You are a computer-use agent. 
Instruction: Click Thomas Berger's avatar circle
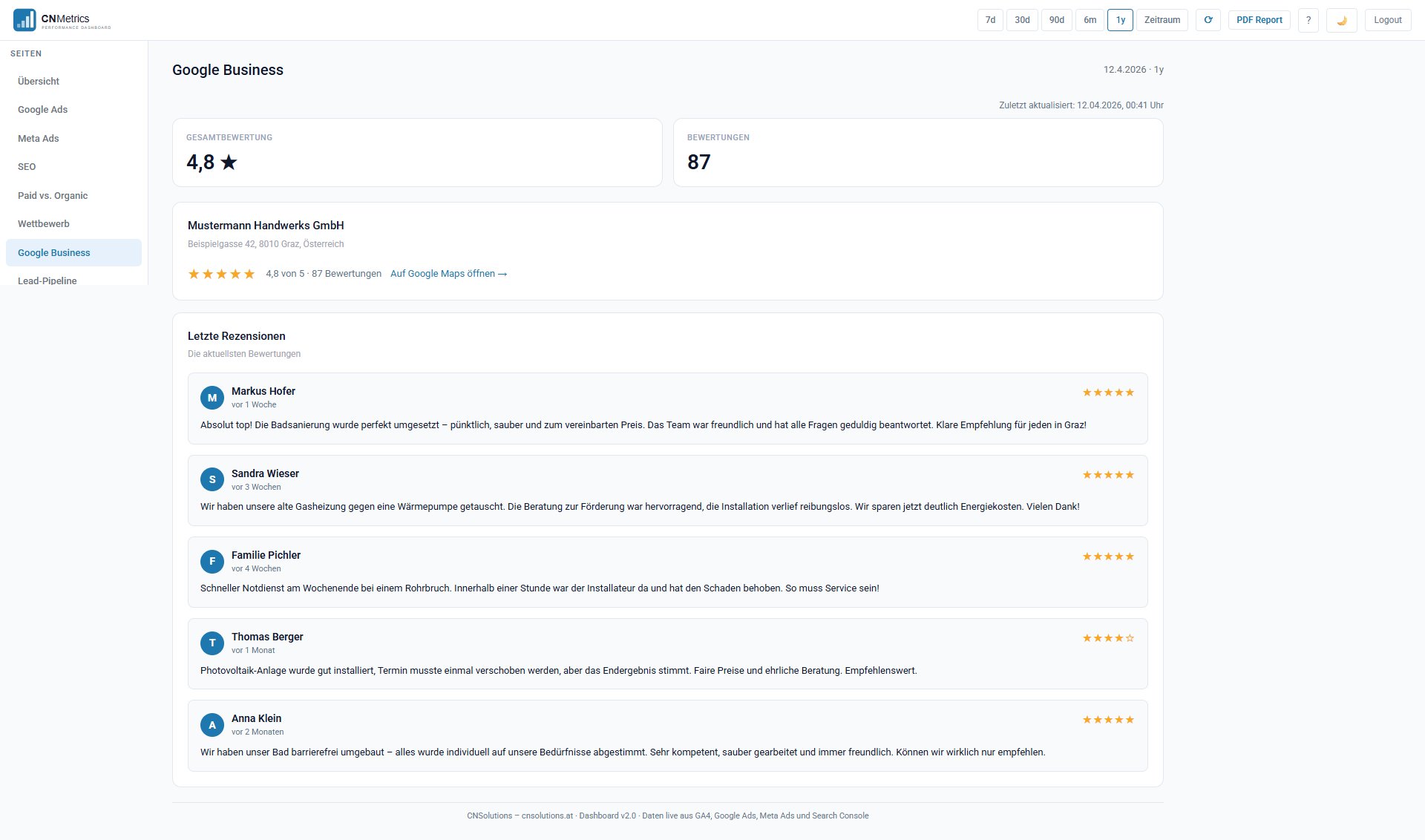(212, 643)
